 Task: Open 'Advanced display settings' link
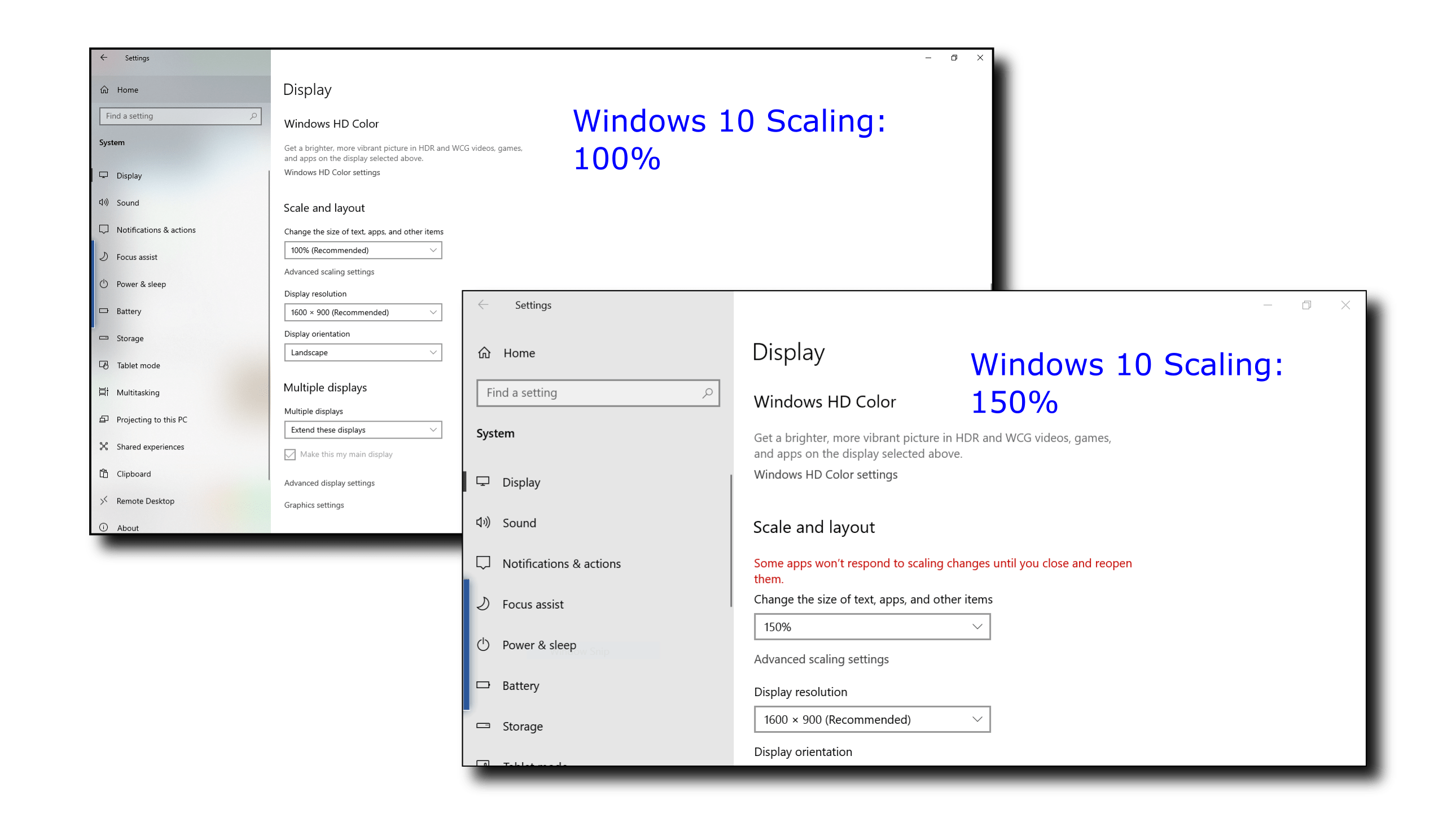pos(329,483)
